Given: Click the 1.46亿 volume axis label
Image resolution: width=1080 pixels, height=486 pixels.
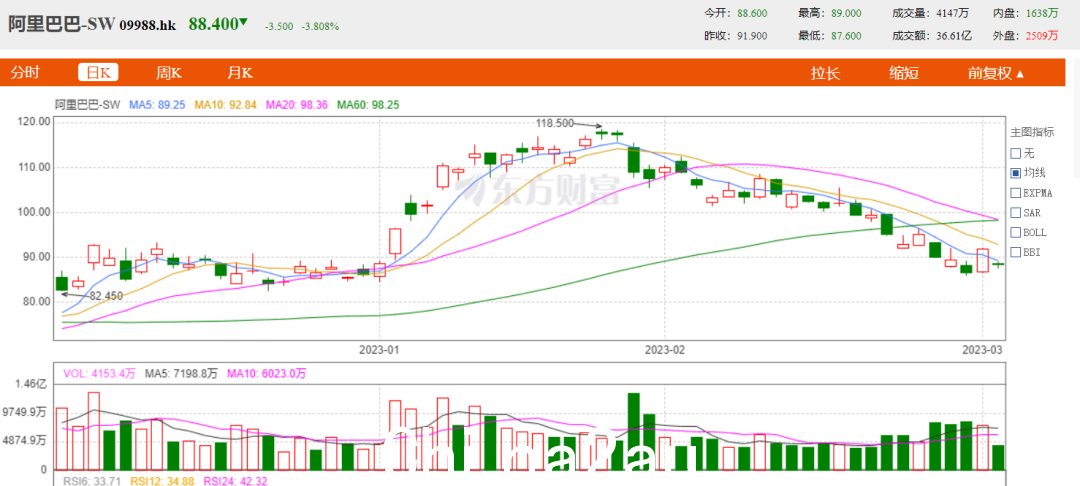Looking at the screenshot, I should point(33,385).
